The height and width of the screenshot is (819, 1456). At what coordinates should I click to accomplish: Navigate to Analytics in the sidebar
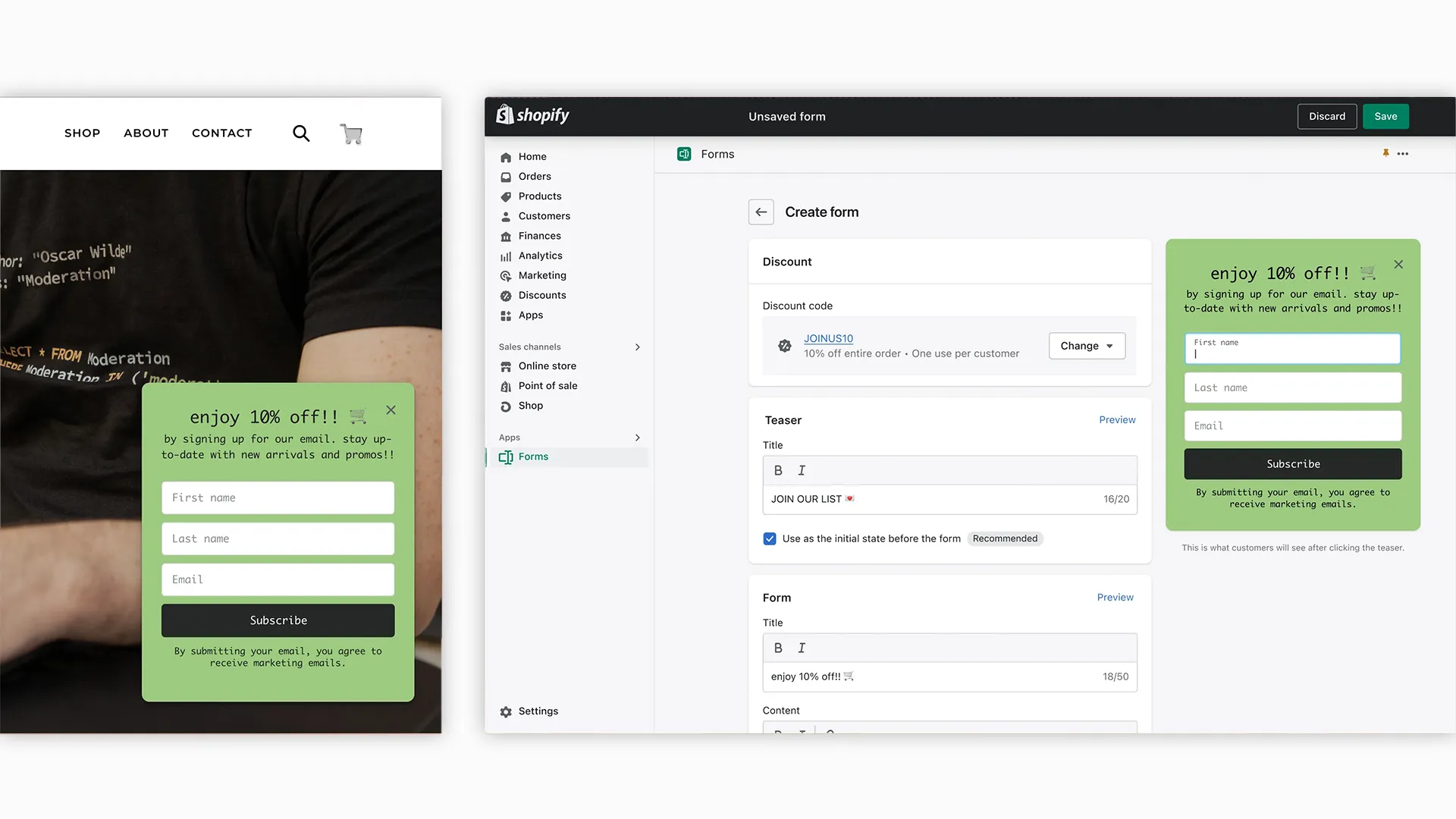pyautogui.click(x=541, y=256)
